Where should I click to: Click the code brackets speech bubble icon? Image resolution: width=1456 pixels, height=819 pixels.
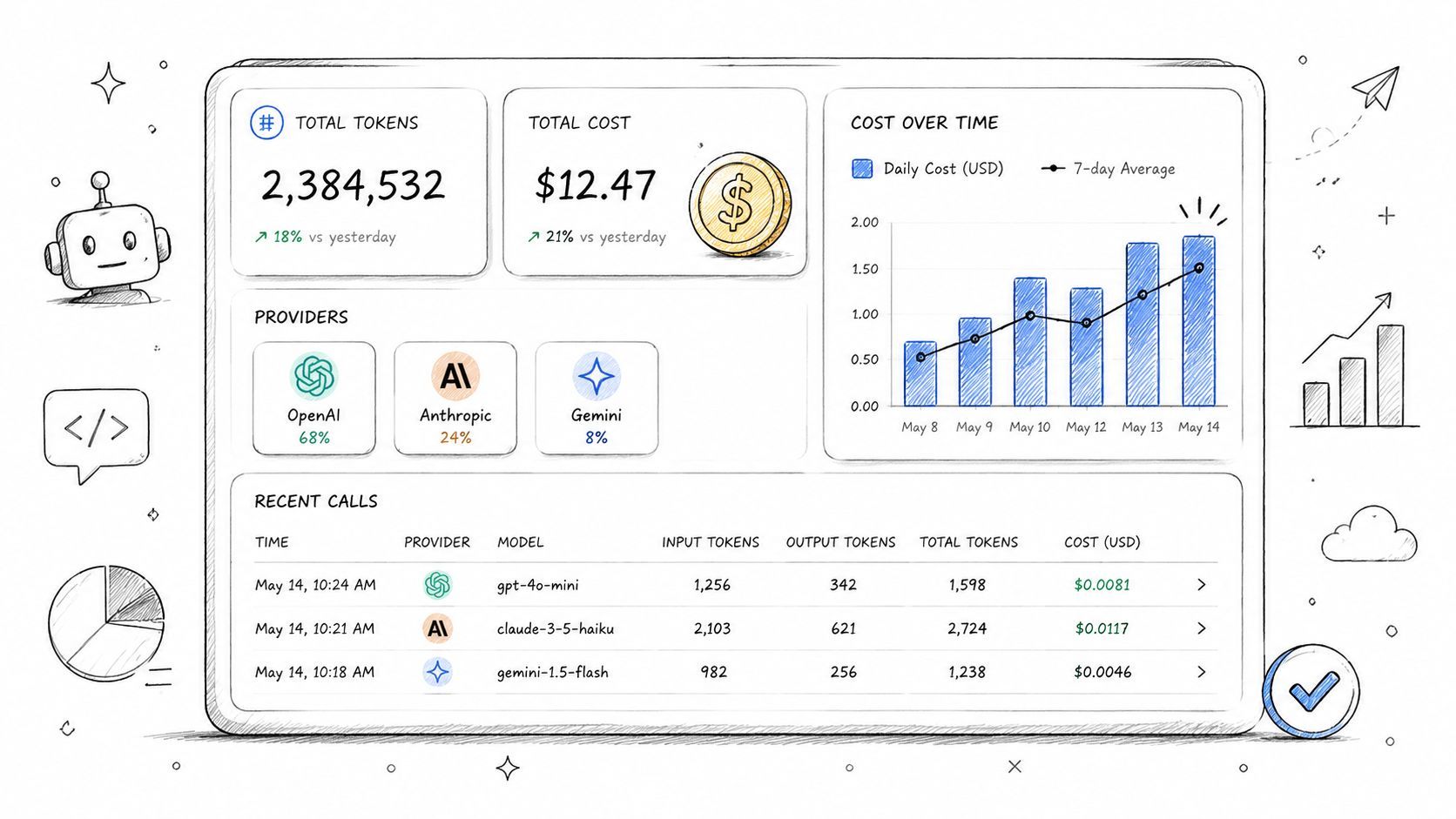(x=97, y=435)
